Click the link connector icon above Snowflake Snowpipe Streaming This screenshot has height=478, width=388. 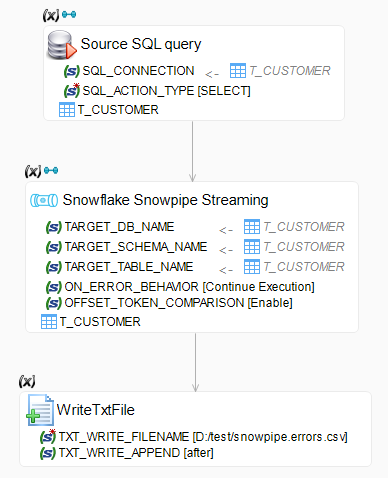click(51, 171)
